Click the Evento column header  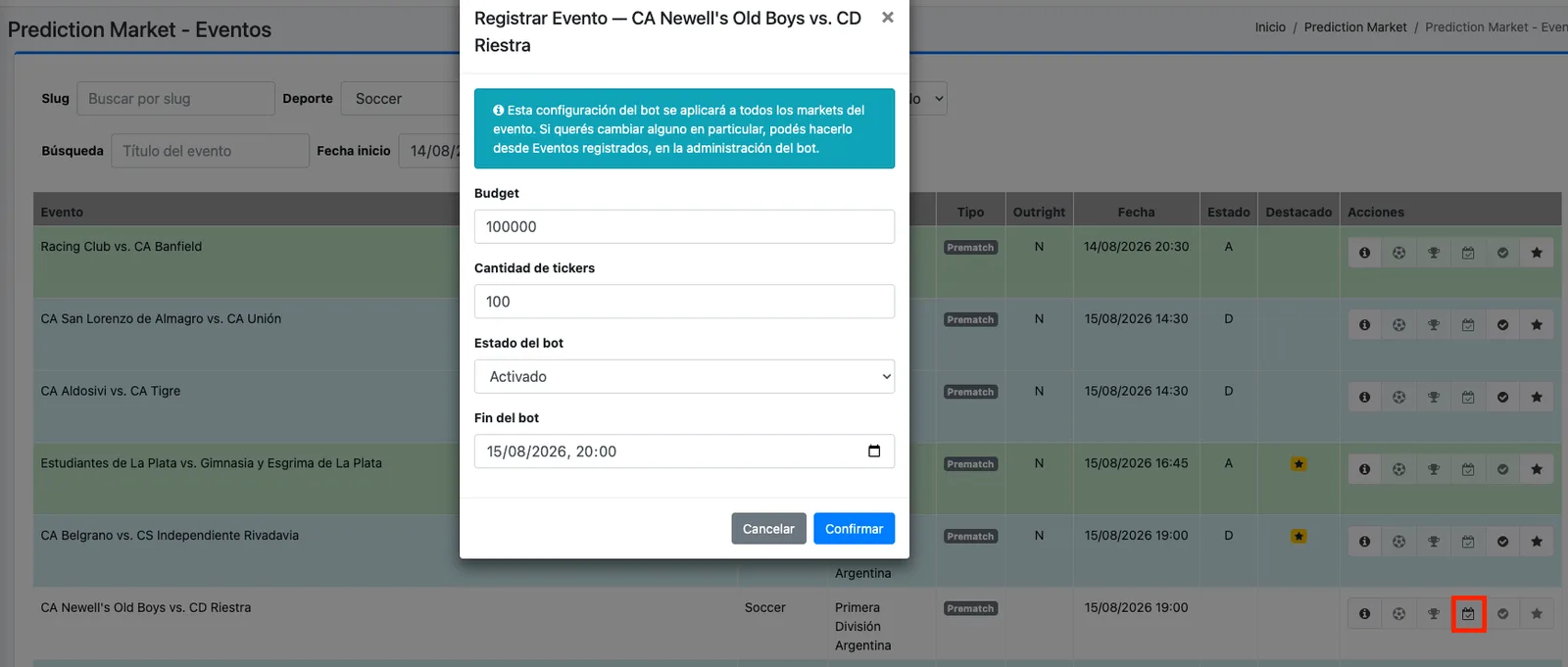(62, 213)
